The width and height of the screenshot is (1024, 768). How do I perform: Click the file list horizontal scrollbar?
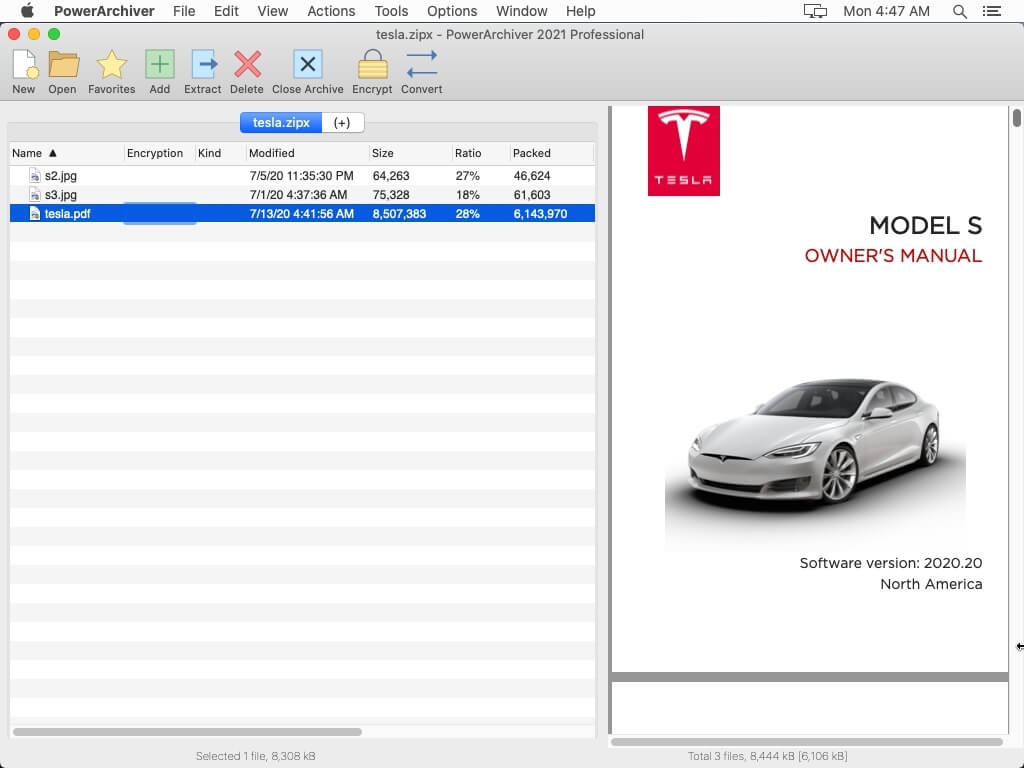click(x=187, y=732)
